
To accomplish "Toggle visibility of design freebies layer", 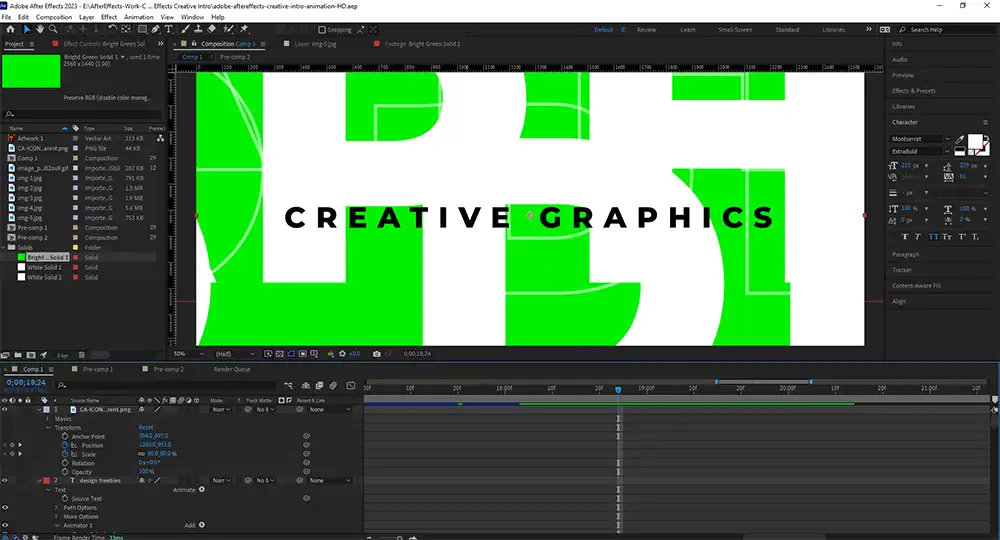I will point(5,481).
